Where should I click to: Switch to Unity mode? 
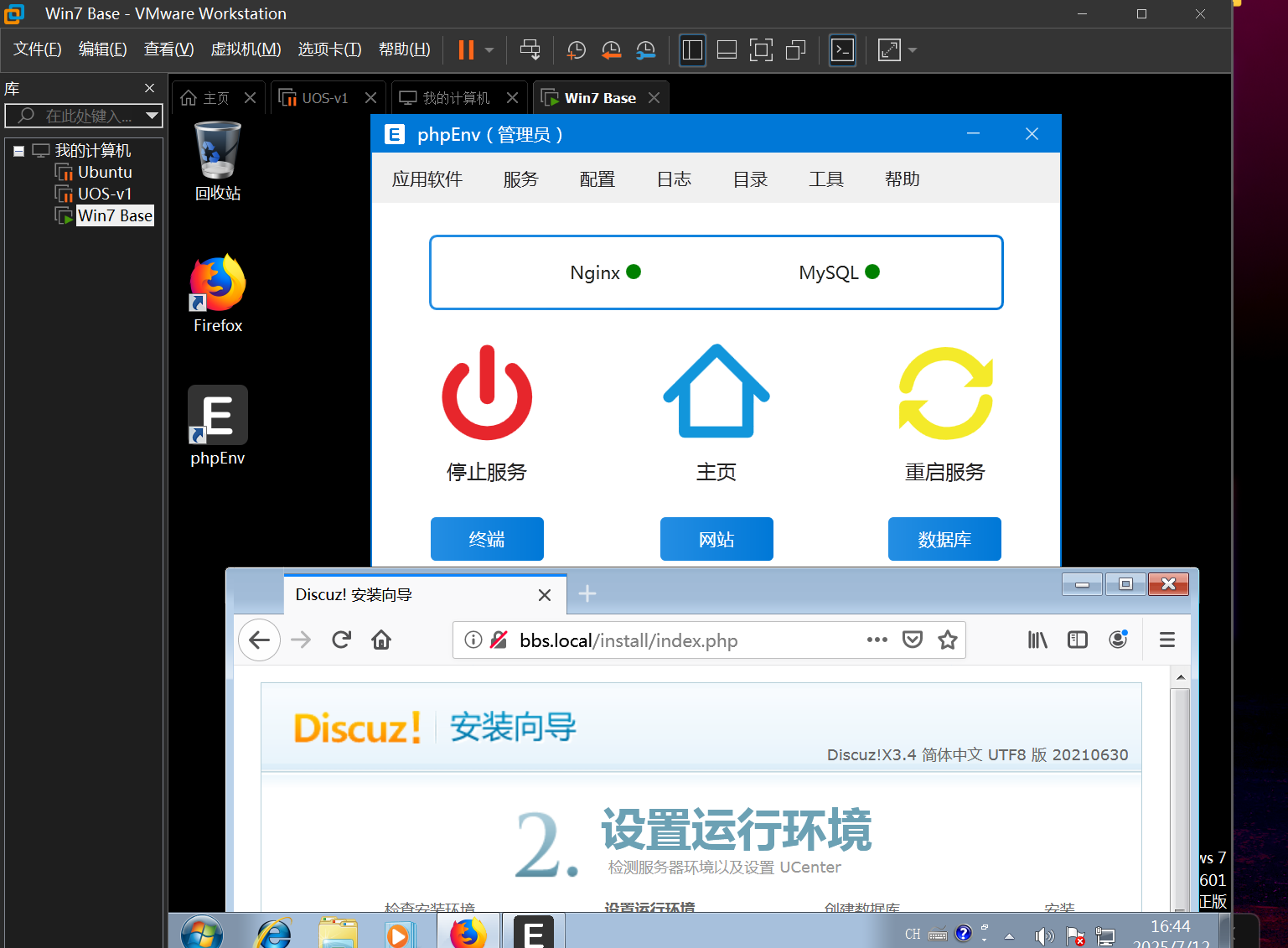[795, 50]
